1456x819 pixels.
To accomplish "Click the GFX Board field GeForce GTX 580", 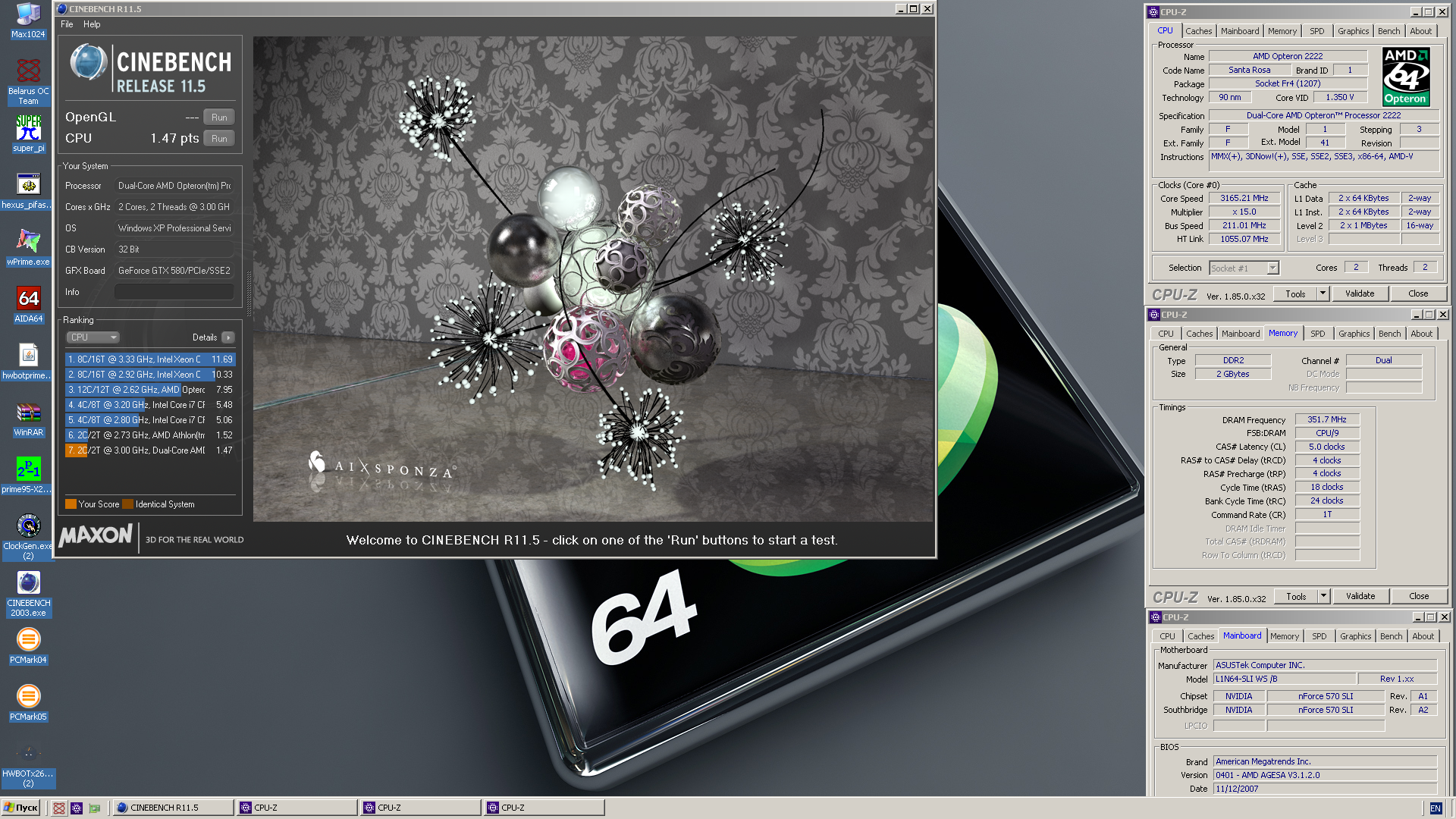I will point(174,271).
